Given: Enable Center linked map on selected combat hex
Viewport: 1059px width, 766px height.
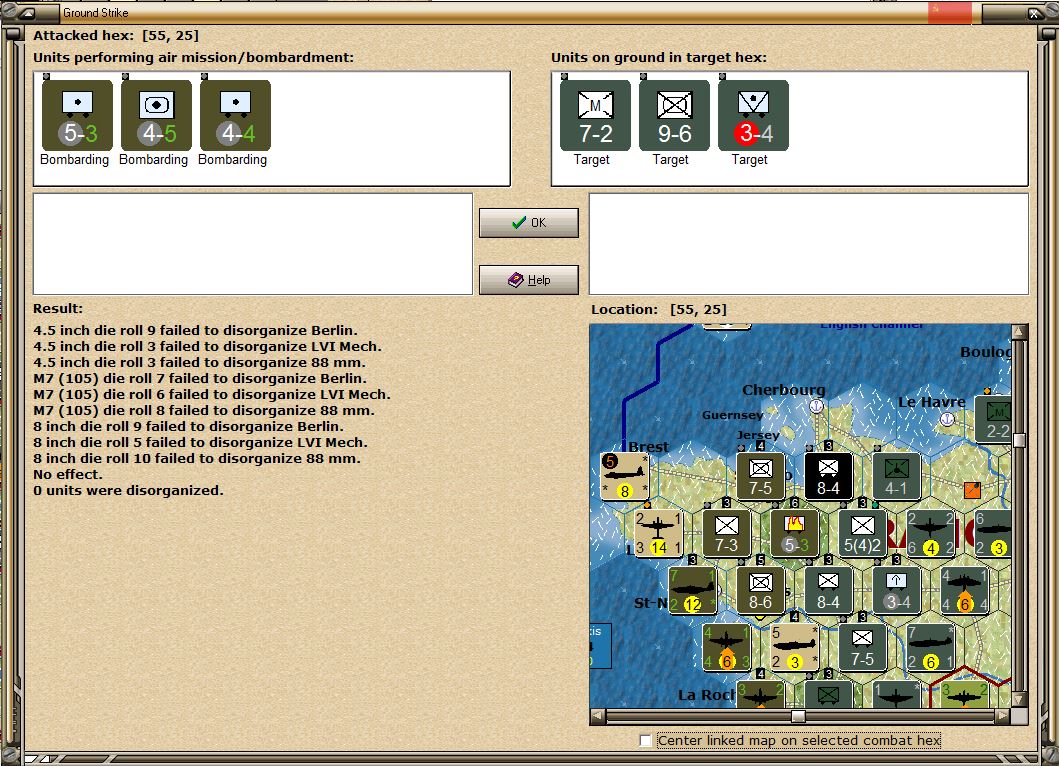Looking at the screenshot, I should coord(646,740).
